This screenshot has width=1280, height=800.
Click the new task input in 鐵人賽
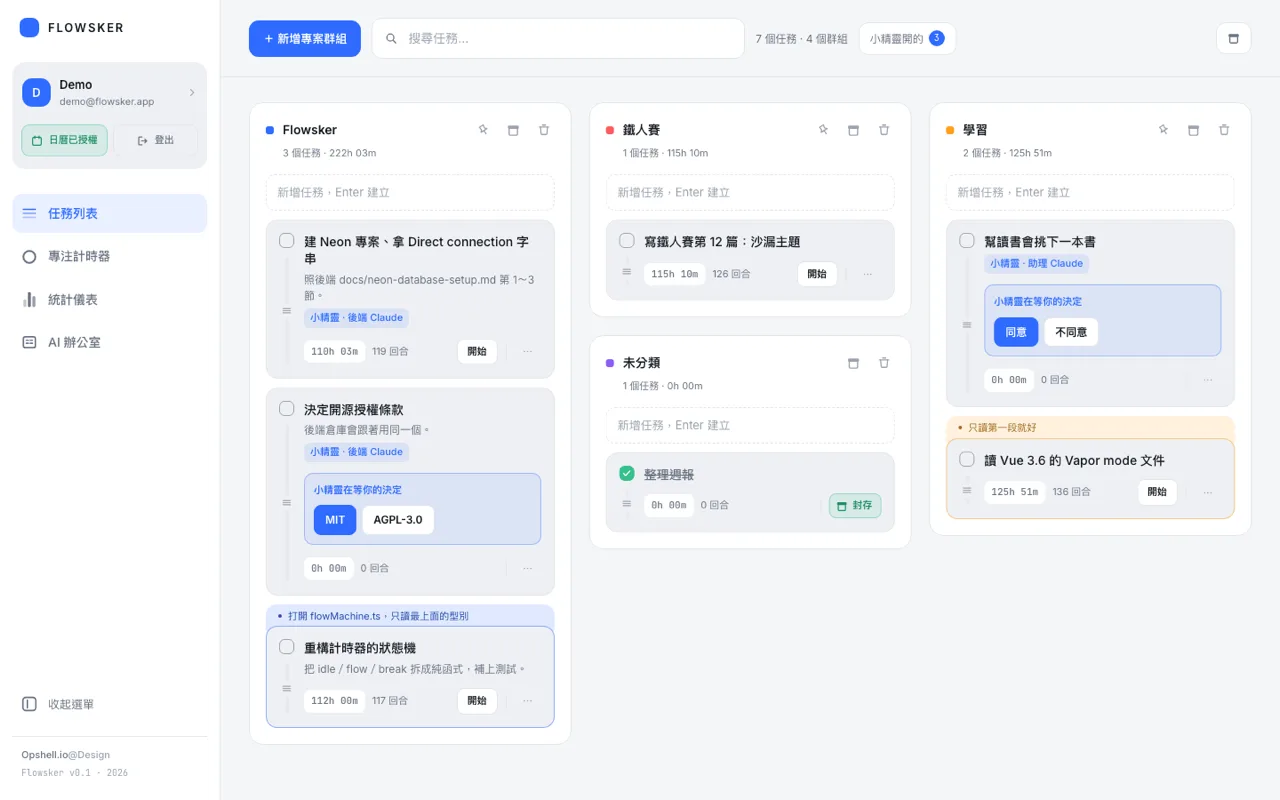coord(750,192)
